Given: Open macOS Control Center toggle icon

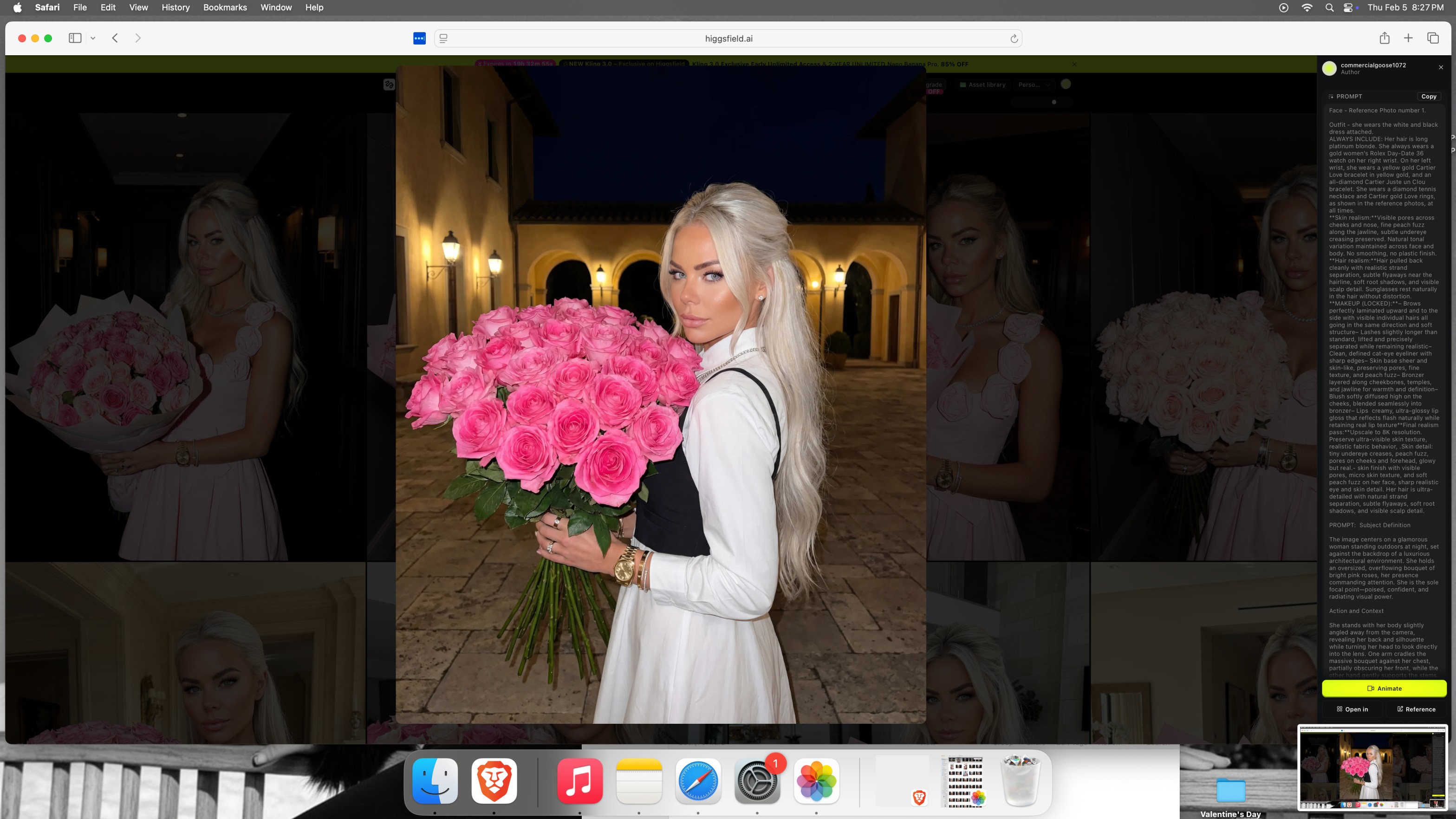Looking at the screenshot, I should pos(1349,7).
